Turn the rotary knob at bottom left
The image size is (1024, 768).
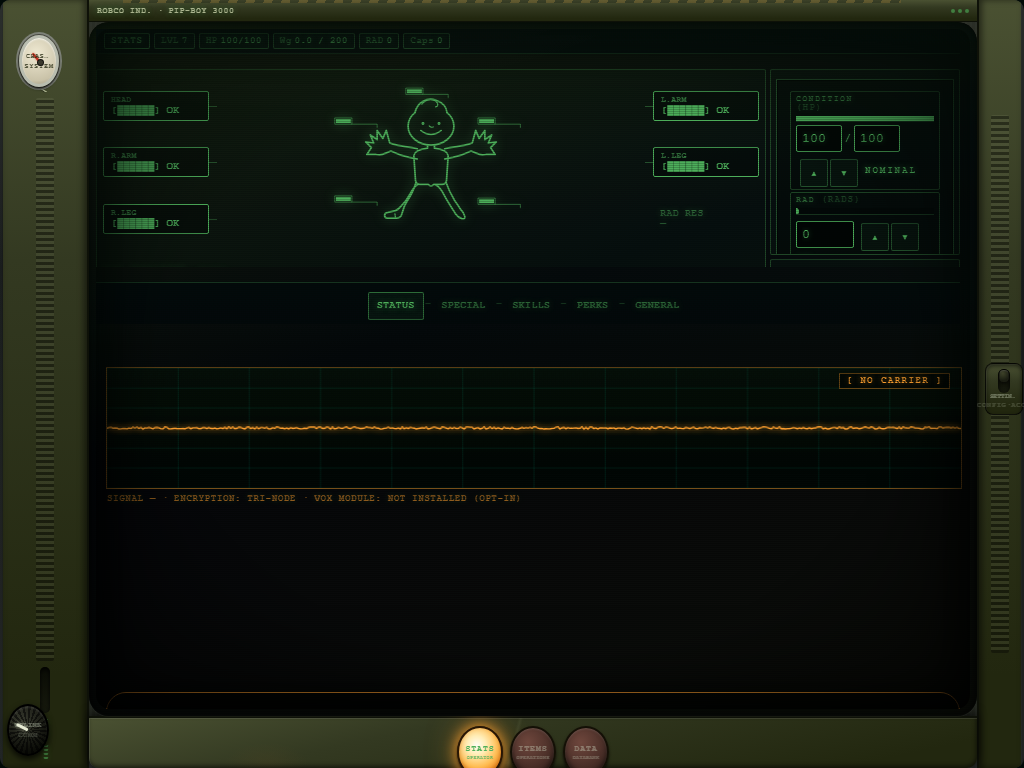[x=27, y=729]
